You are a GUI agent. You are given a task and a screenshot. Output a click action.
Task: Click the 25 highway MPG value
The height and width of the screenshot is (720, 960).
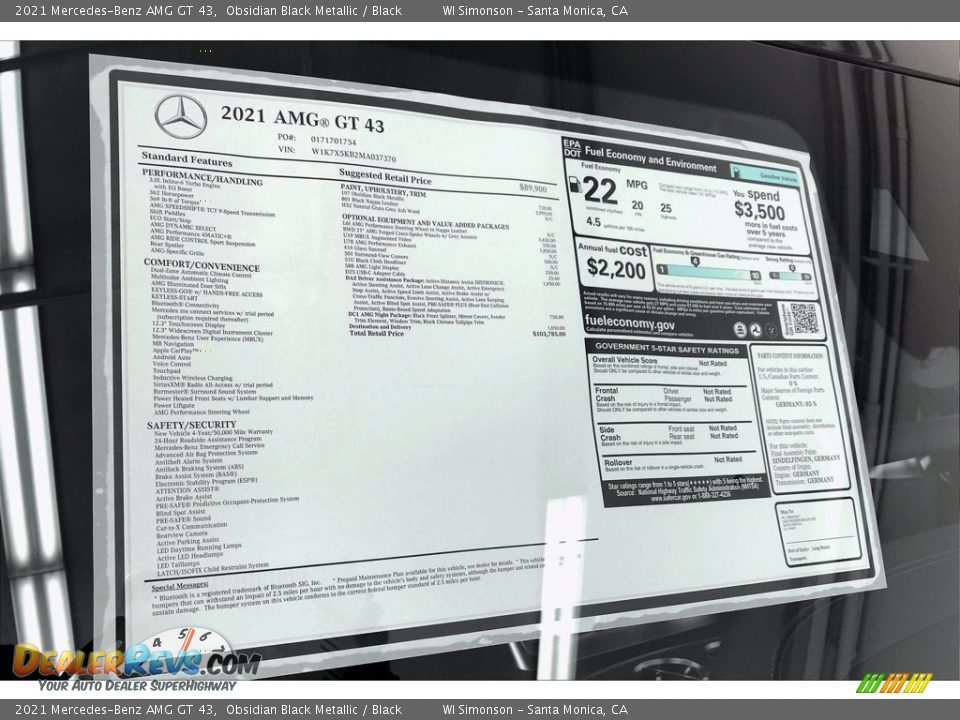[666, 208]
